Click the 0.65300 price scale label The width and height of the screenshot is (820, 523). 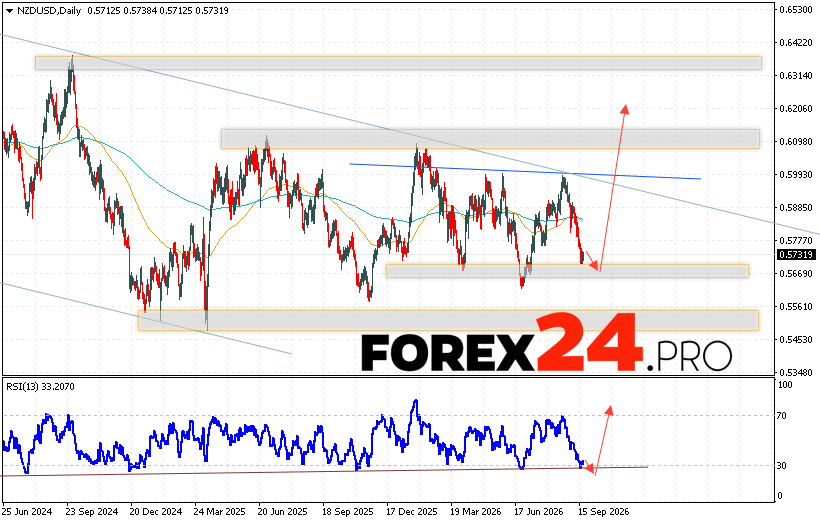(x=795, y=10)
